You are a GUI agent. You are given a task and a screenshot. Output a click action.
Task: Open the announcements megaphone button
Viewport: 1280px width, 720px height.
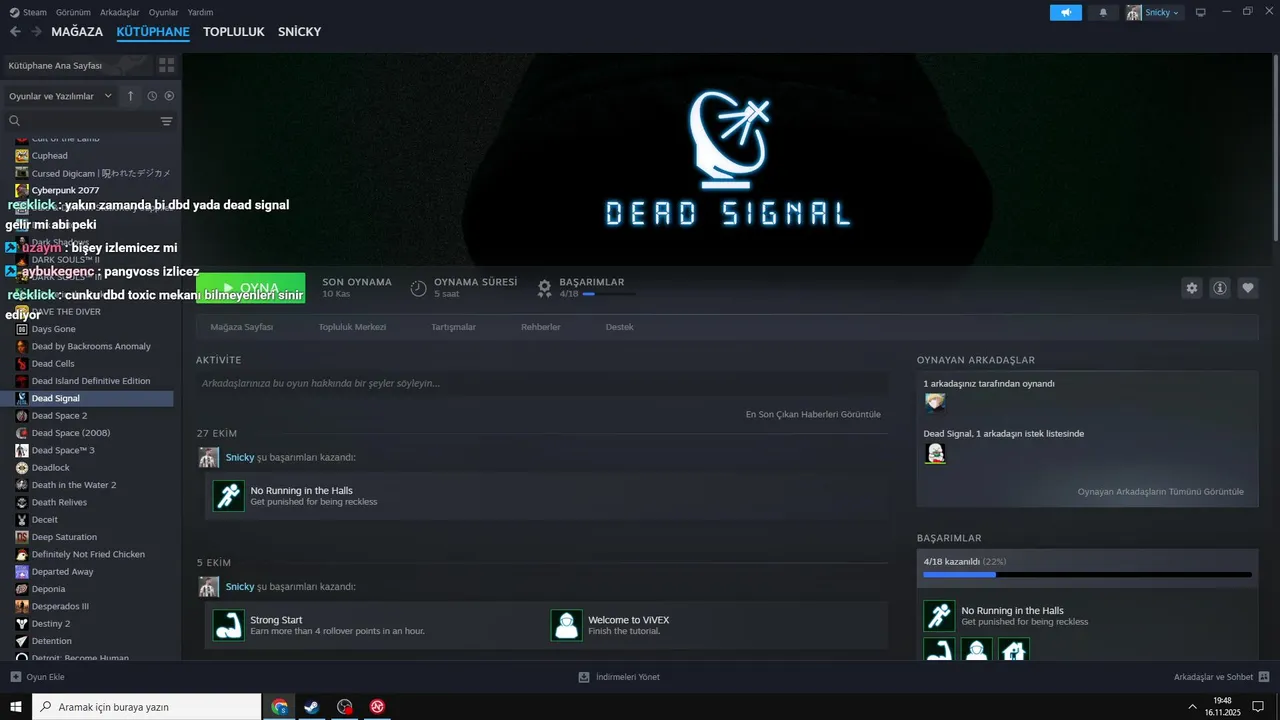[1066, 12]
